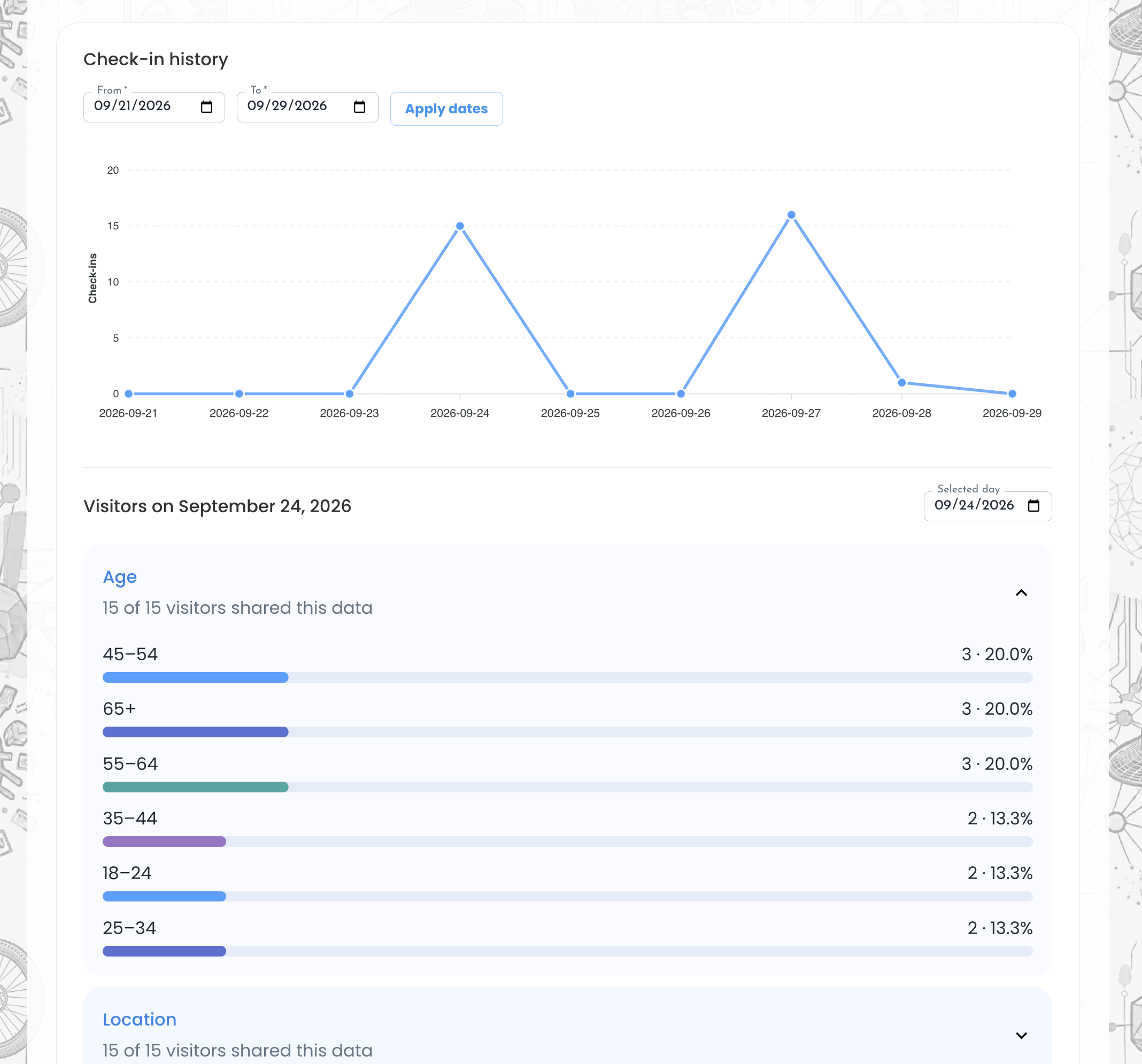Click the 65+ age group progress bar
This screenshot has width=1142, height=1064.
click(x=568, y=732)
